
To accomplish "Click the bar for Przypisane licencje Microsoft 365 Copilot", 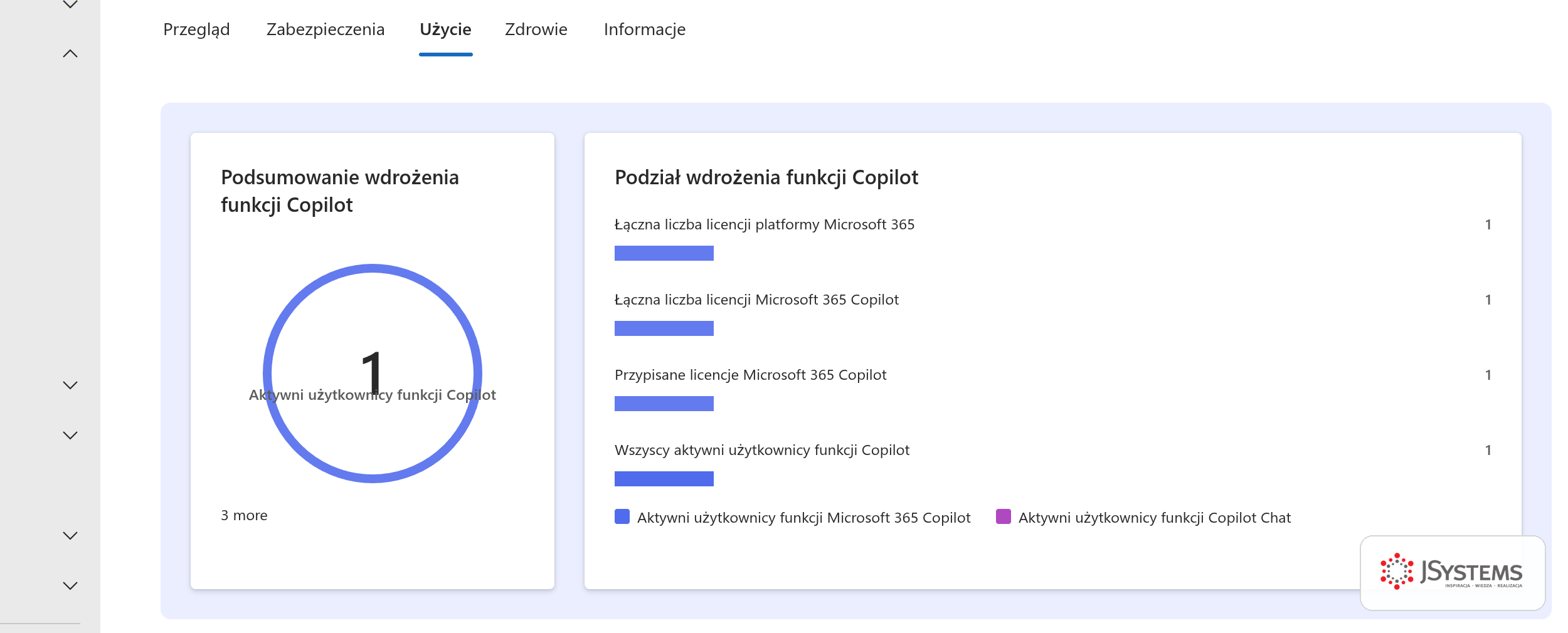I will coord(664,404).
